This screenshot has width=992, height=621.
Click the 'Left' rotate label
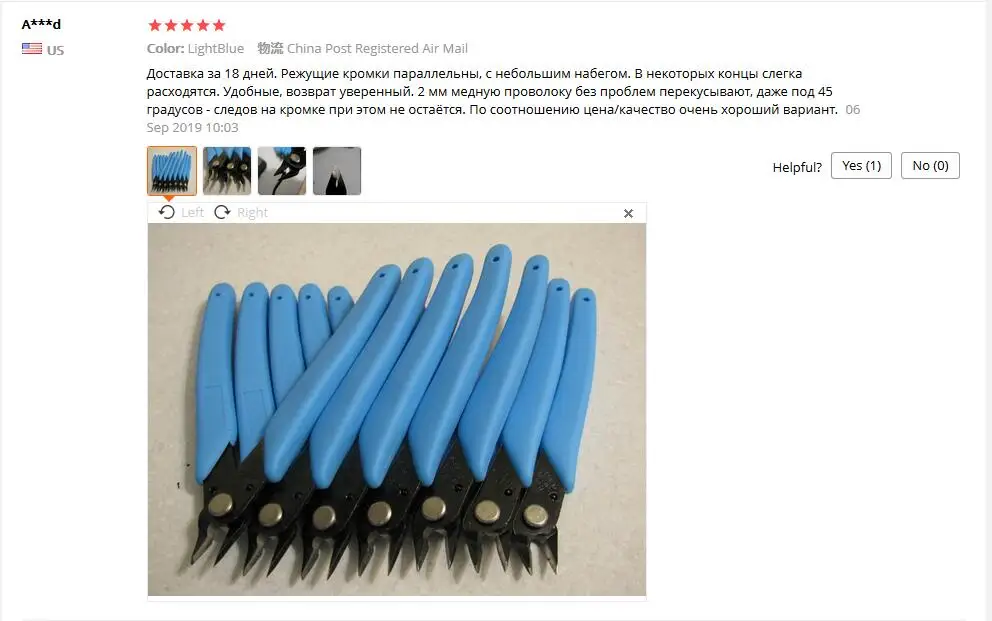click(192, 212)
